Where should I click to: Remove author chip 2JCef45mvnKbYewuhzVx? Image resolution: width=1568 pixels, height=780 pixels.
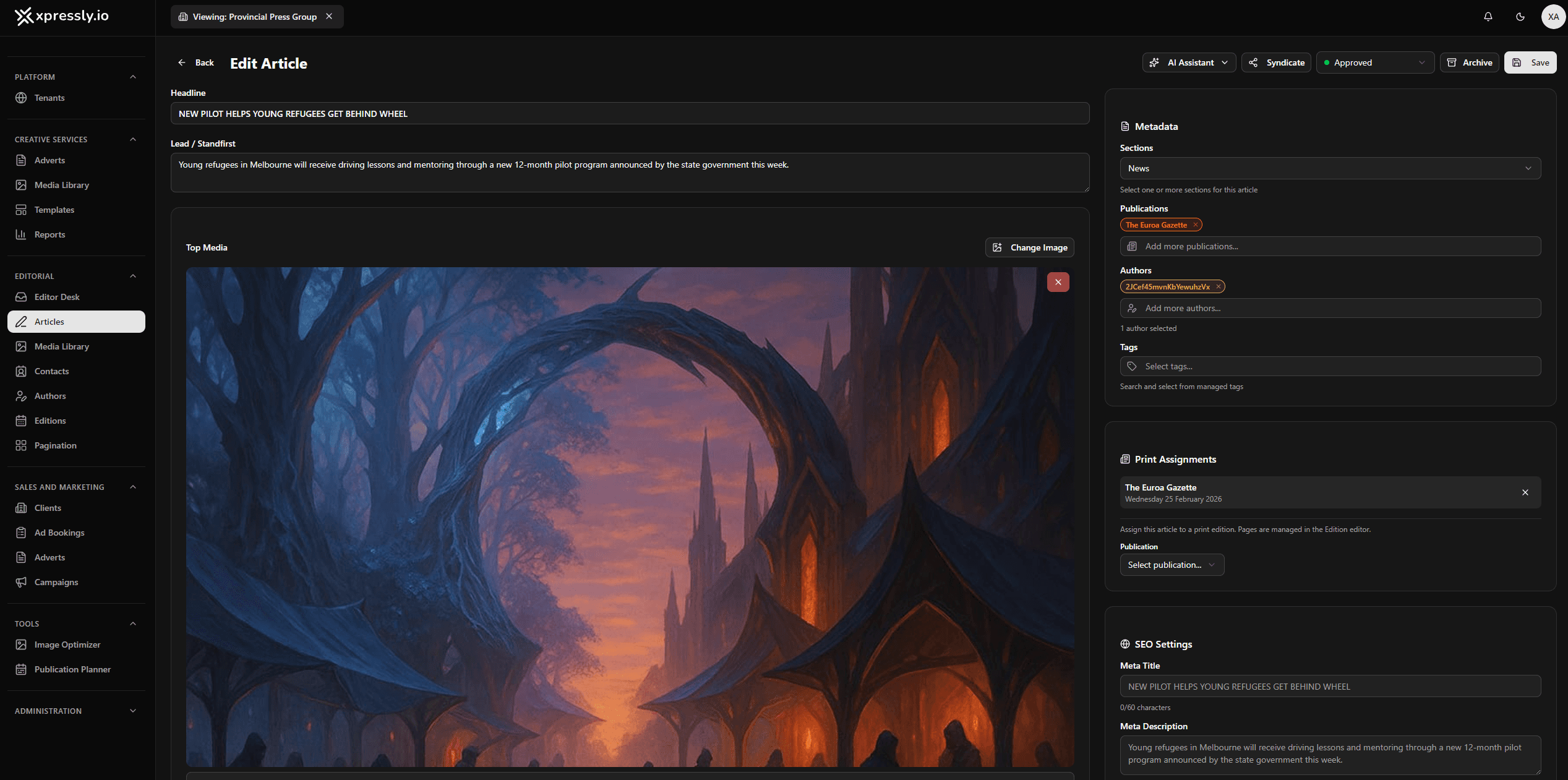click(1218, 287)
